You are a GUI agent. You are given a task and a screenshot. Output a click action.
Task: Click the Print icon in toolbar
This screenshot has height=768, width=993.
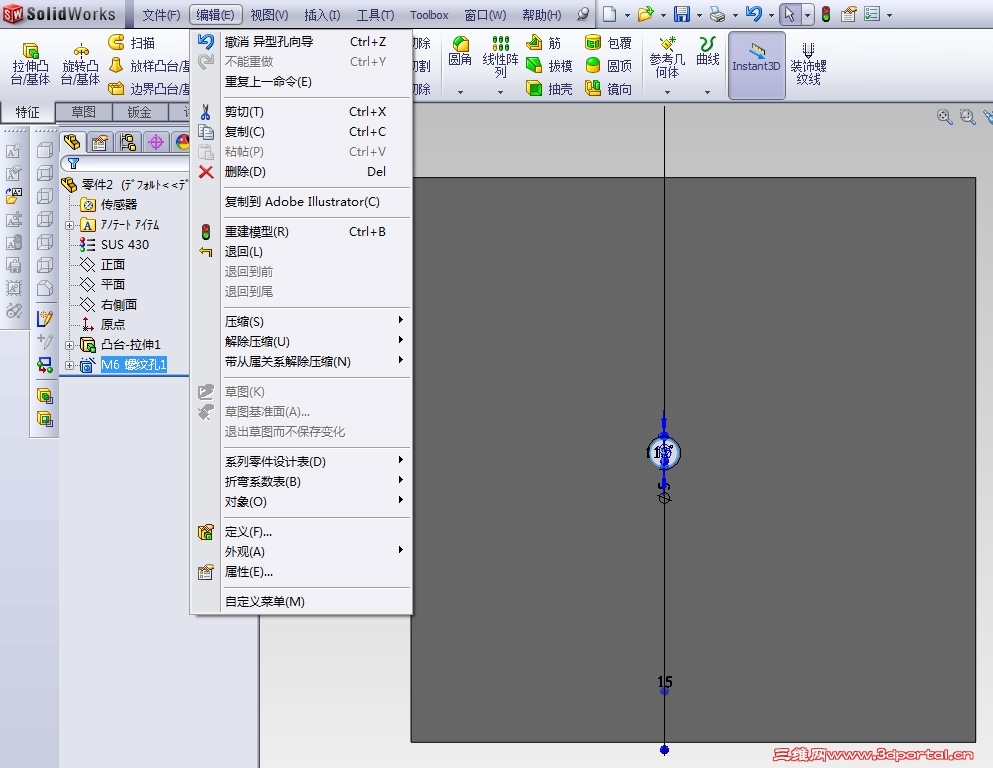tap(718, 14)
